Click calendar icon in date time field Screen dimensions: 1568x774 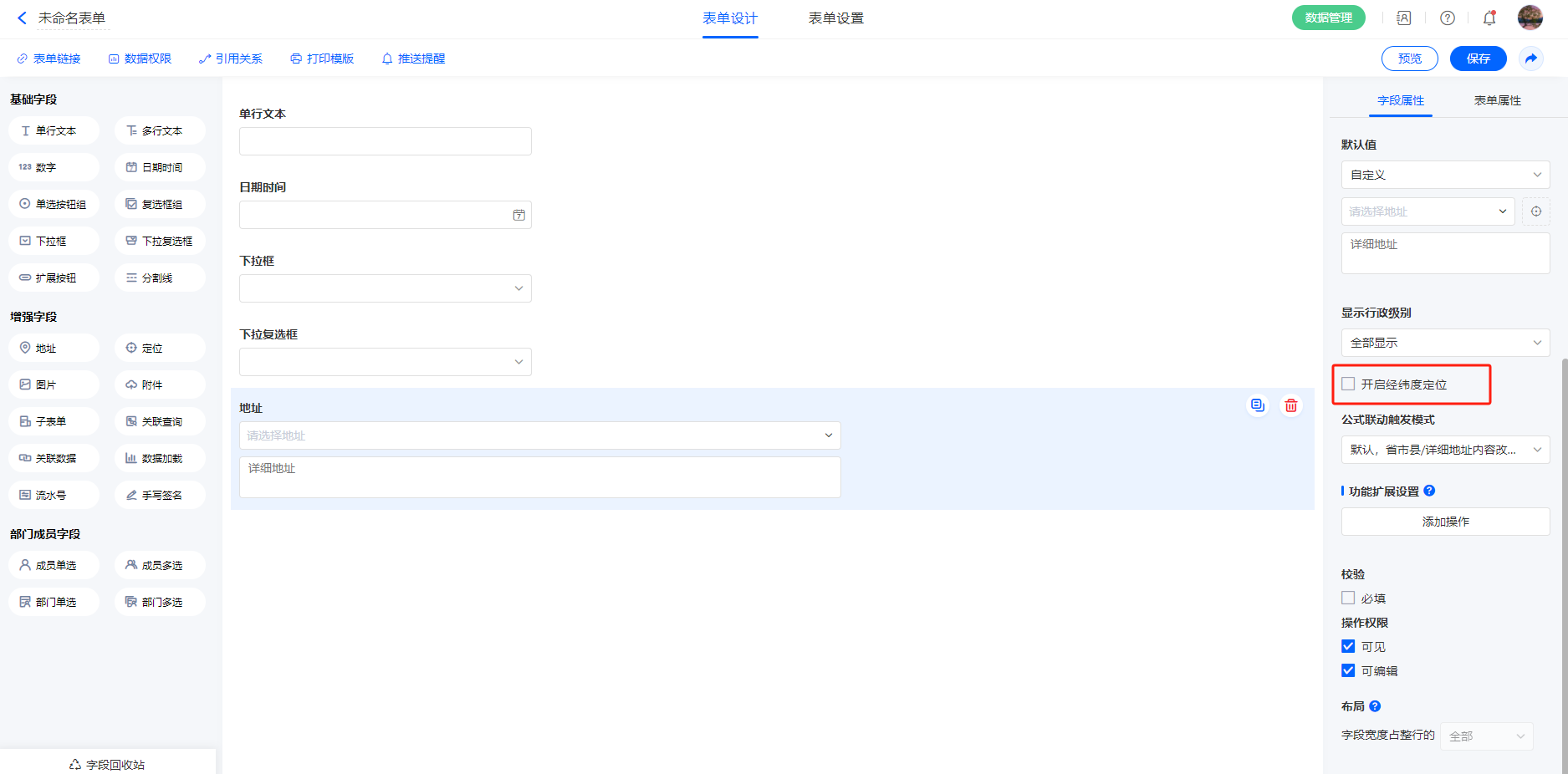click(x=518, y=215)
